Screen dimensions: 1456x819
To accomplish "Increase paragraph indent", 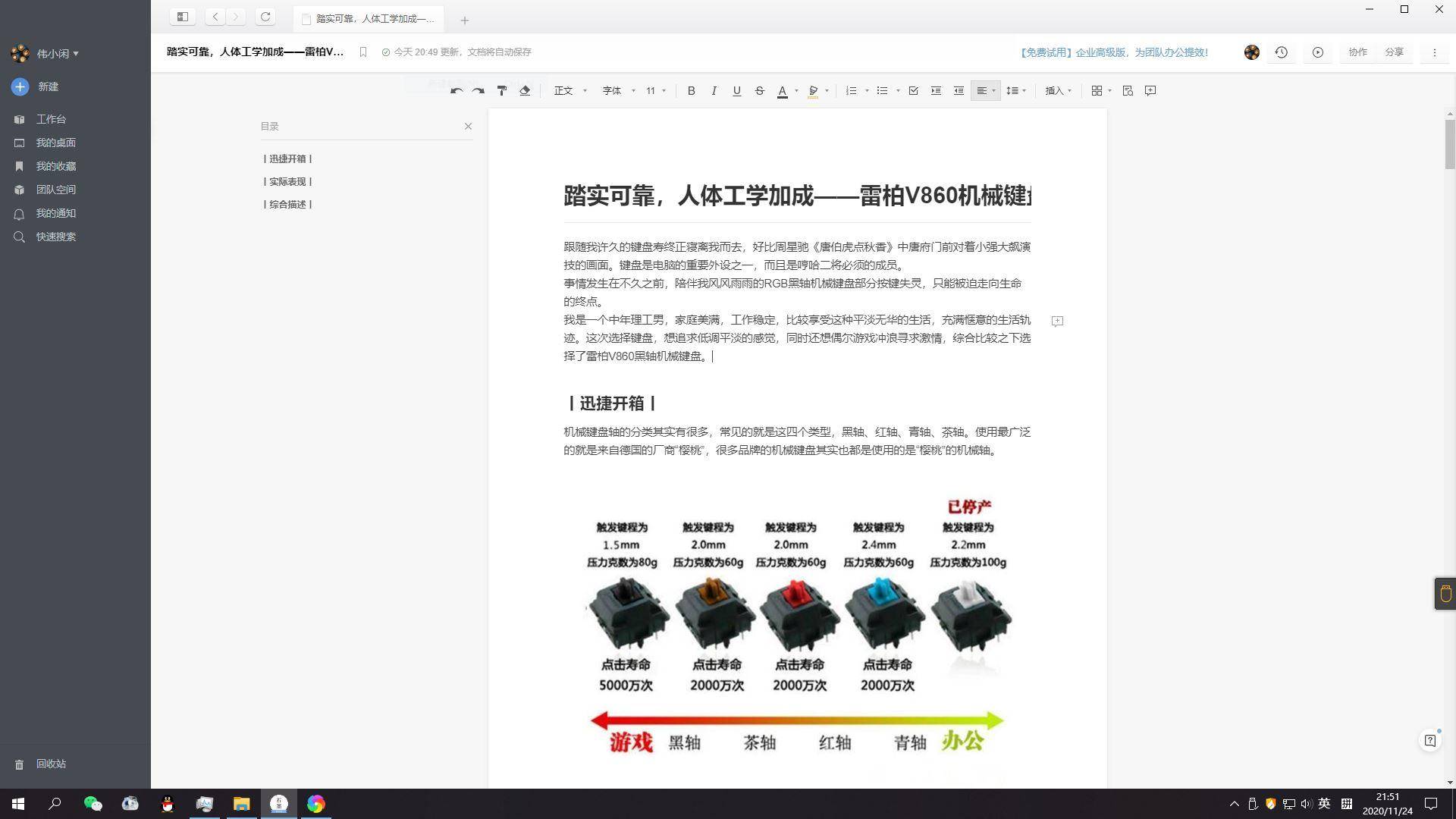I will pos(936,91).
